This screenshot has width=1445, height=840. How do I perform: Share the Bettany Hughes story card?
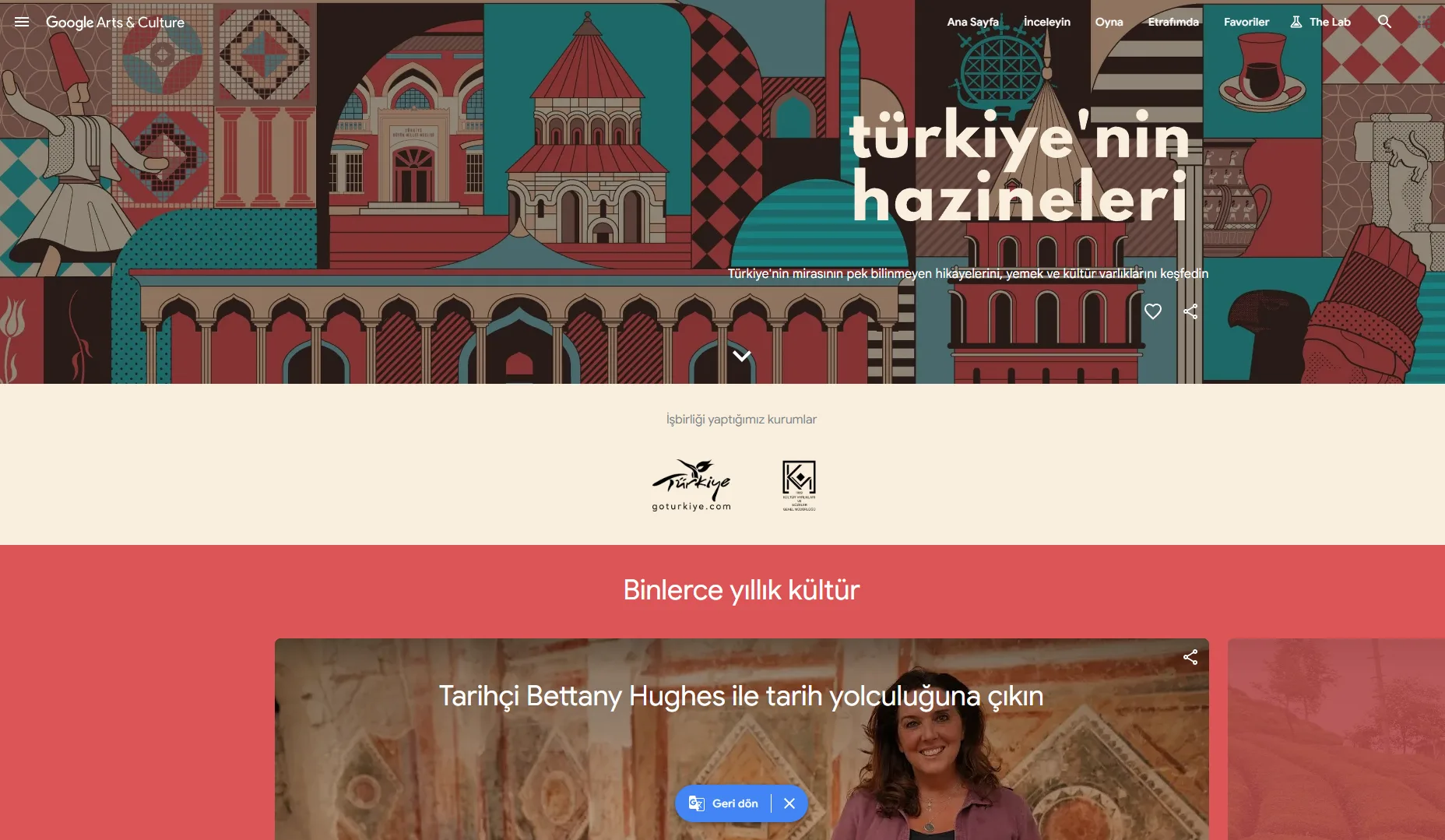[1190, 657]
